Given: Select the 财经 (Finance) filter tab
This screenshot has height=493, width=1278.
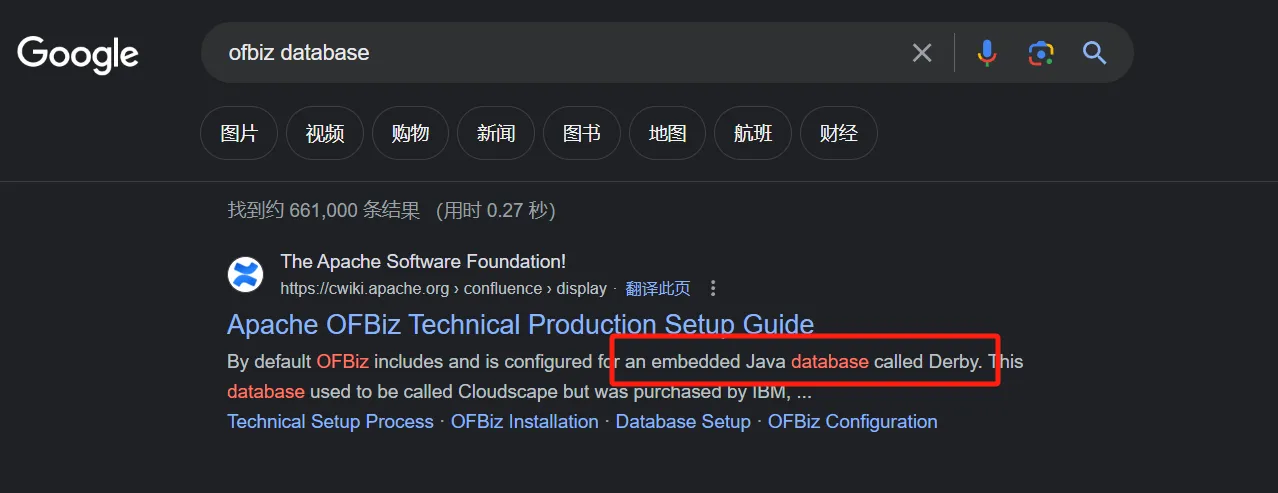Looking at the screenshot, I should [839, 133].
